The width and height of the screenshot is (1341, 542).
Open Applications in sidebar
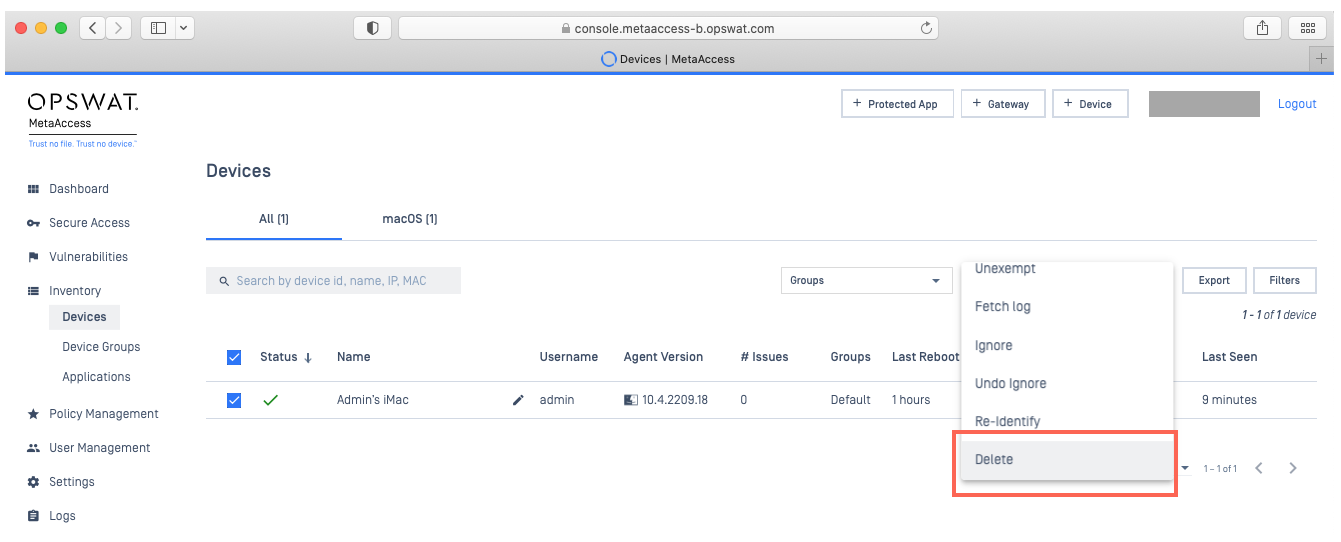tap(96, 377)
